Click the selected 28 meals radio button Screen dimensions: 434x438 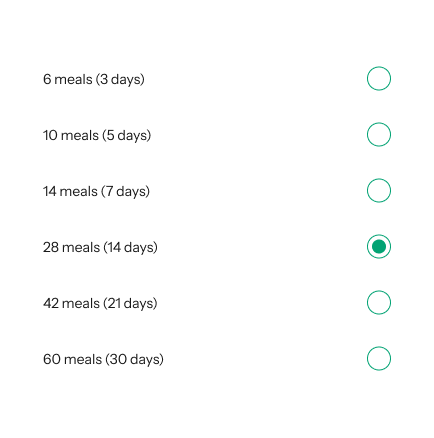pos(379,247)
